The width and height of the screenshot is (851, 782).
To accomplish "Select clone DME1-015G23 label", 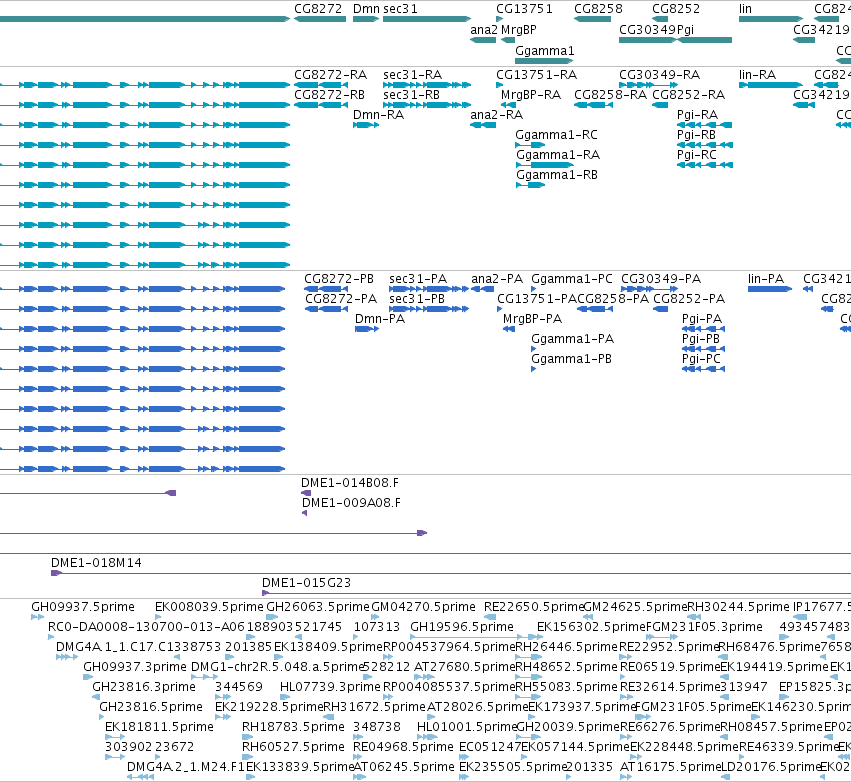I will 307,583.
